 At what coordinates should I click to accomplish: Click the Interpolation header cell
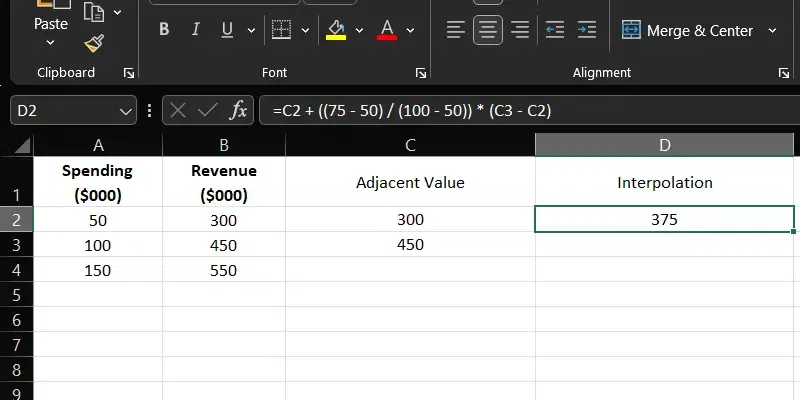[x=664, y=182]
